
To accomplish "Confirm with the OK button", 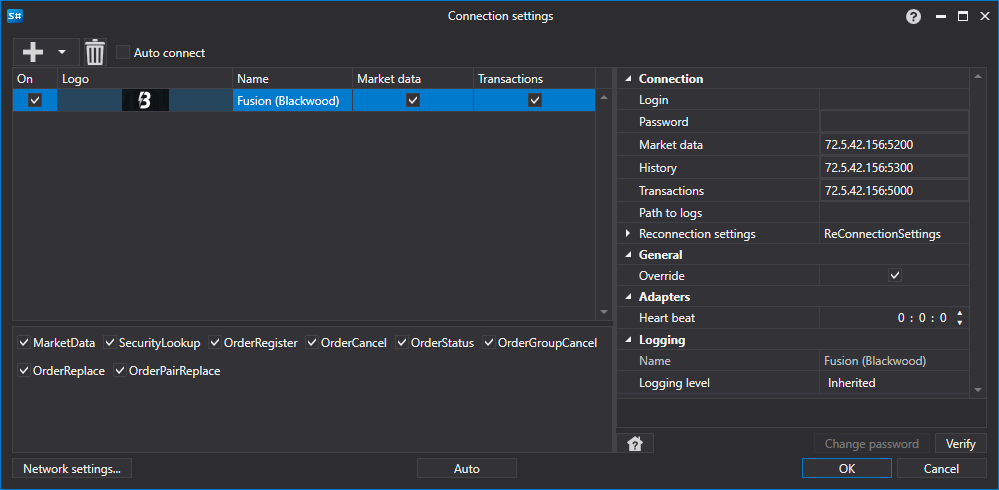I will point(847,469).
